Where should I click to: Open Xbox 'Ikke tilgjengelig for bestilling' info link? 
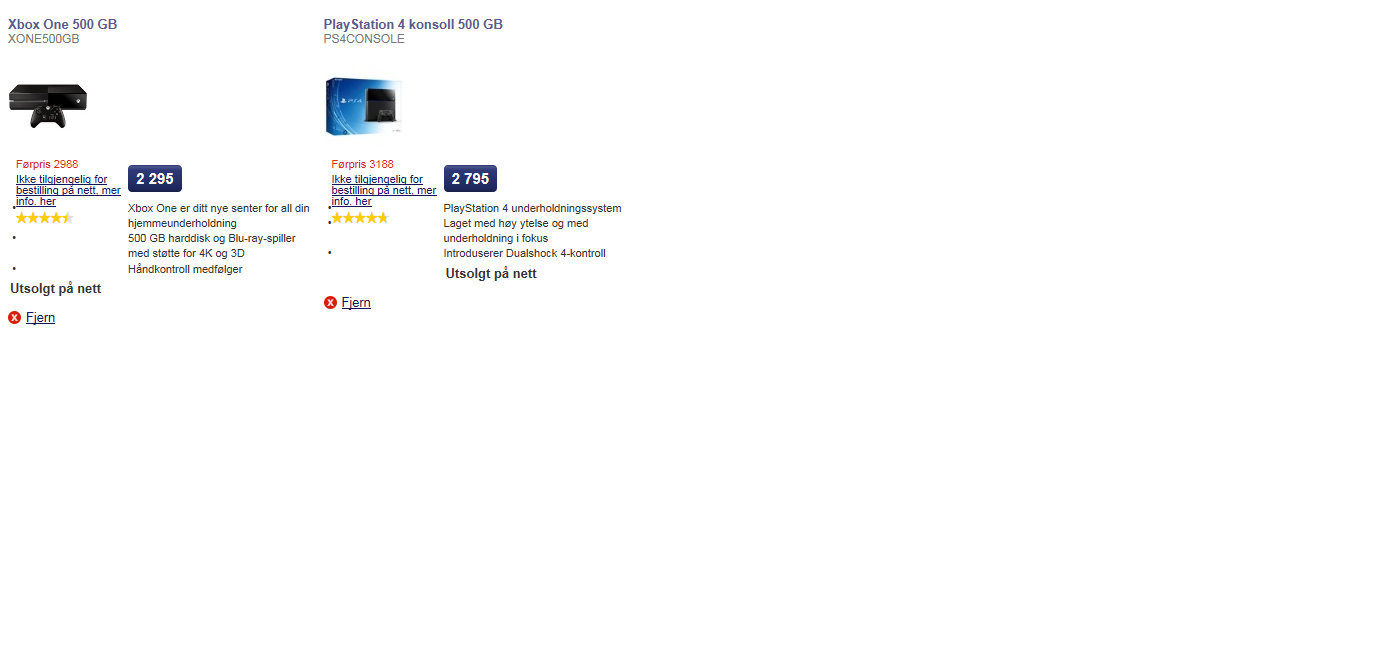click(68, 190)
